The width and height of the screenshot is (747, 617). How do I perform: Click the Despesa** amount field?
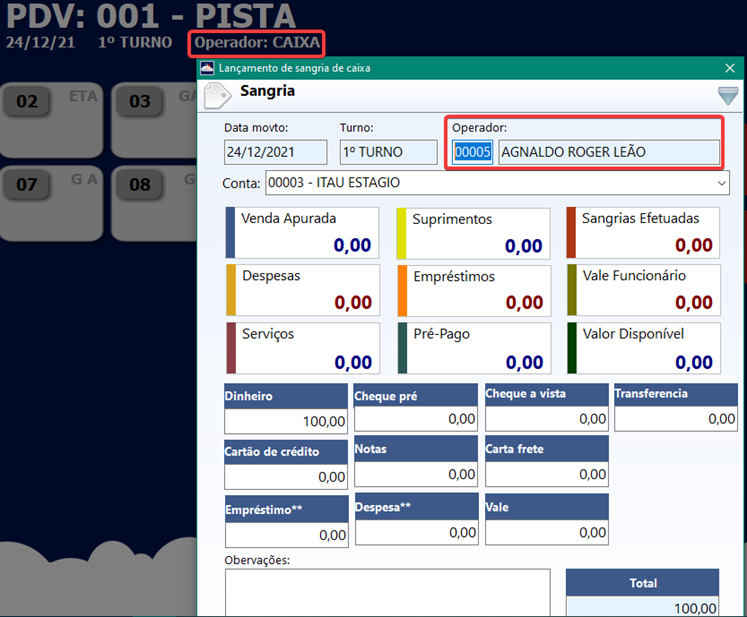[417, 533]
